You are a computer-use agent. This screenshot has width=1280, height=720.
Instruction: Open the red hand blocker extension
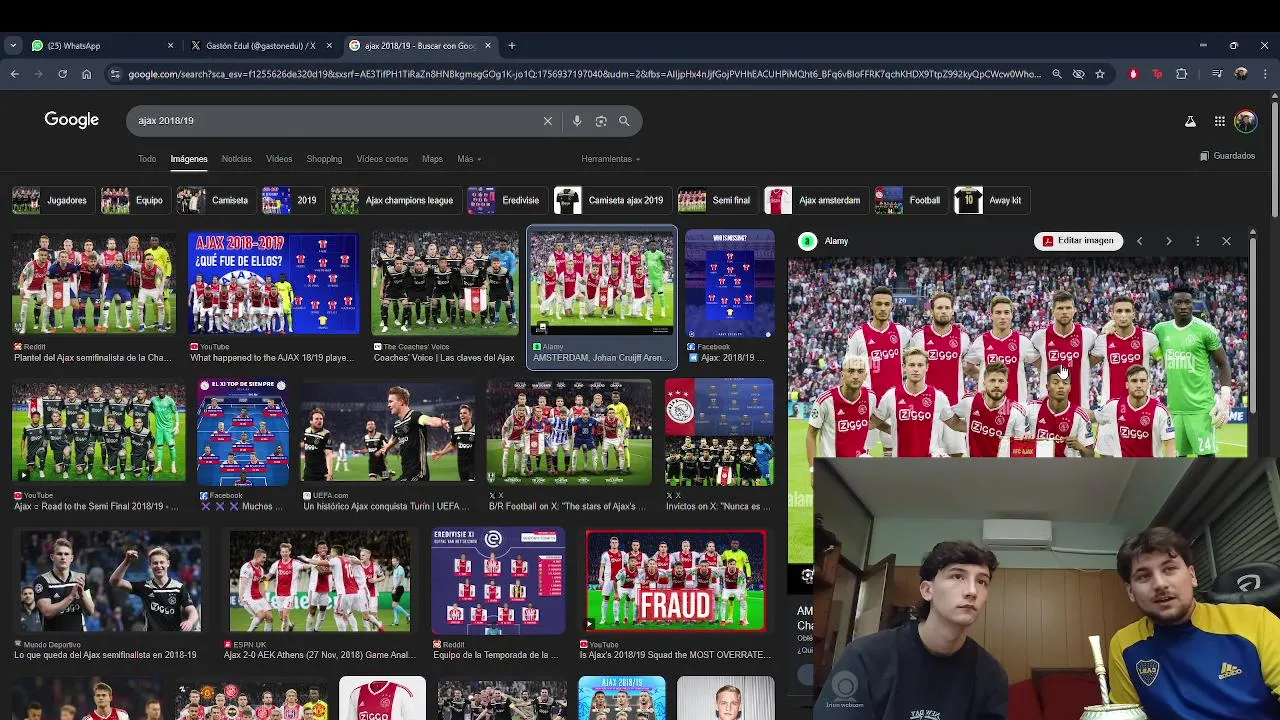pyautogui.click(x=1133, y=74)
